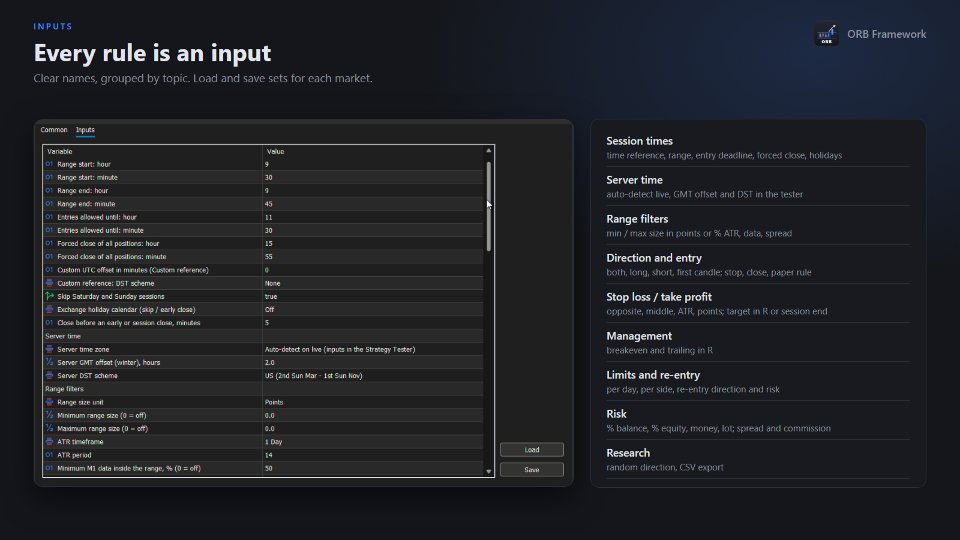Edit the Range start hour value '9'
Image resolution: width=960 pixels, height=540 pixels.
pos(373,164)
